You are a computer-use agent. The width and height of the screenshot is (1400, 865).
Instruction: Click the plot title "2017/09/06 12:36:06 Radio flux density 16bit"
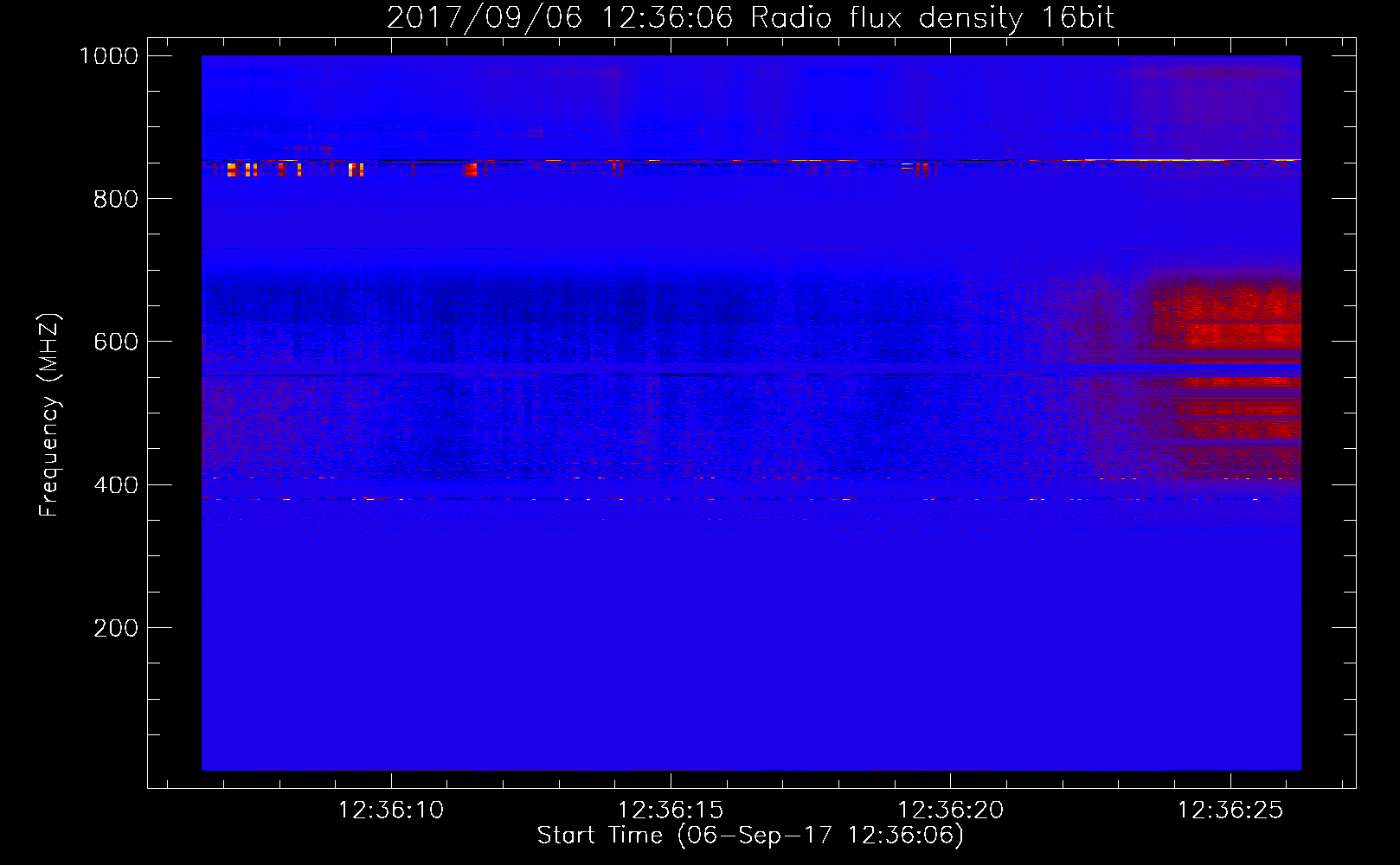tap(750, 17)
